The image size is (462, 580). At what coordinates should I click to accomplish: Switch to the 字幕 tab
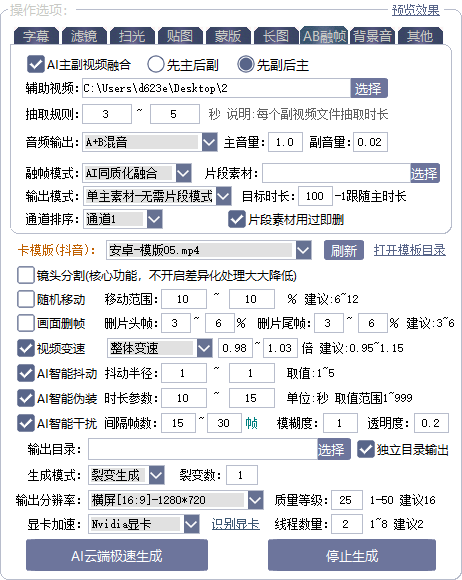36,36
